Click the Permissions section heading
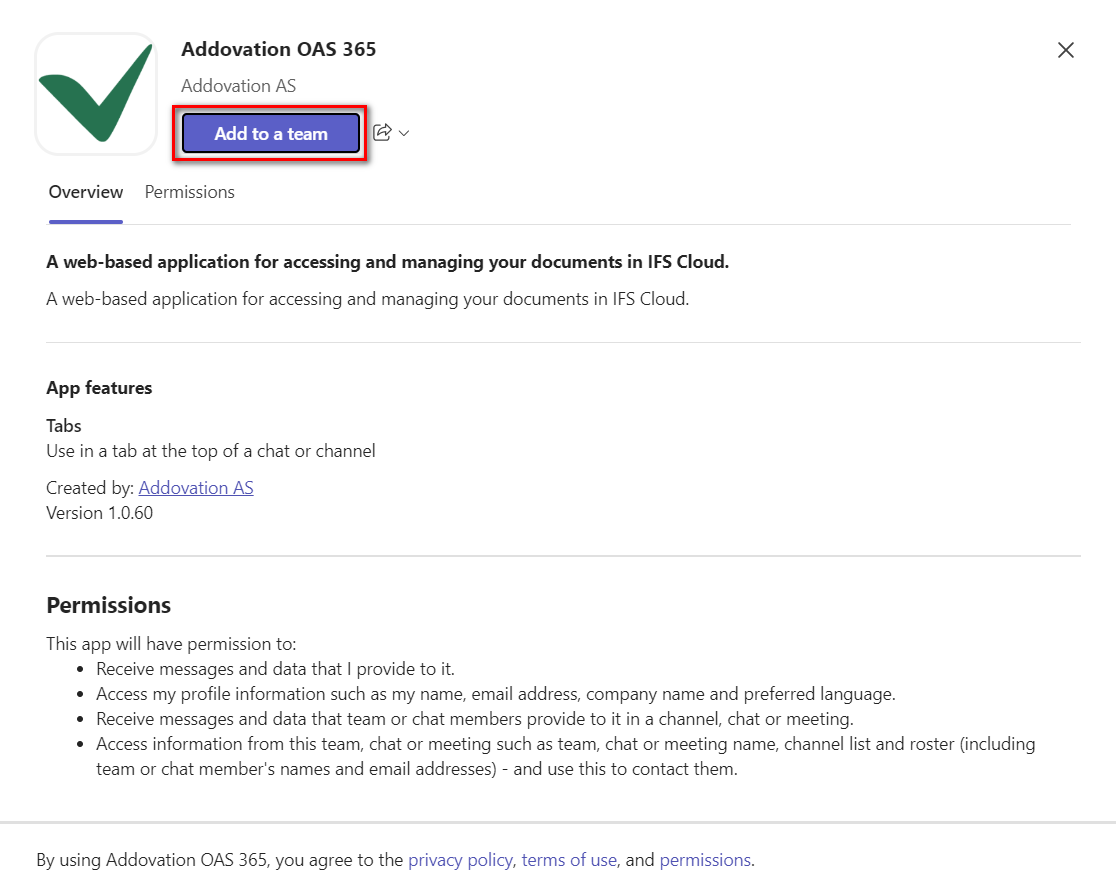1116x887 pixels. tap(108, 605)
